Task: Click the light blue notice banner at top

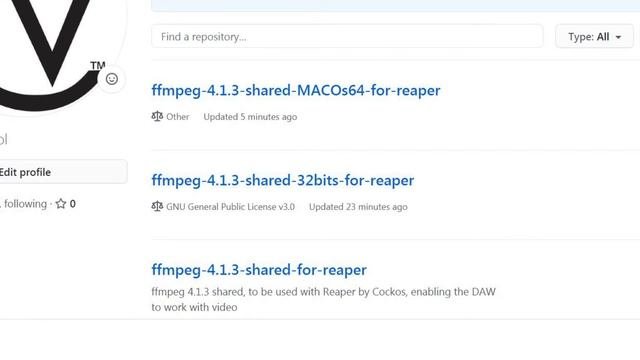Action: [395, 5]
